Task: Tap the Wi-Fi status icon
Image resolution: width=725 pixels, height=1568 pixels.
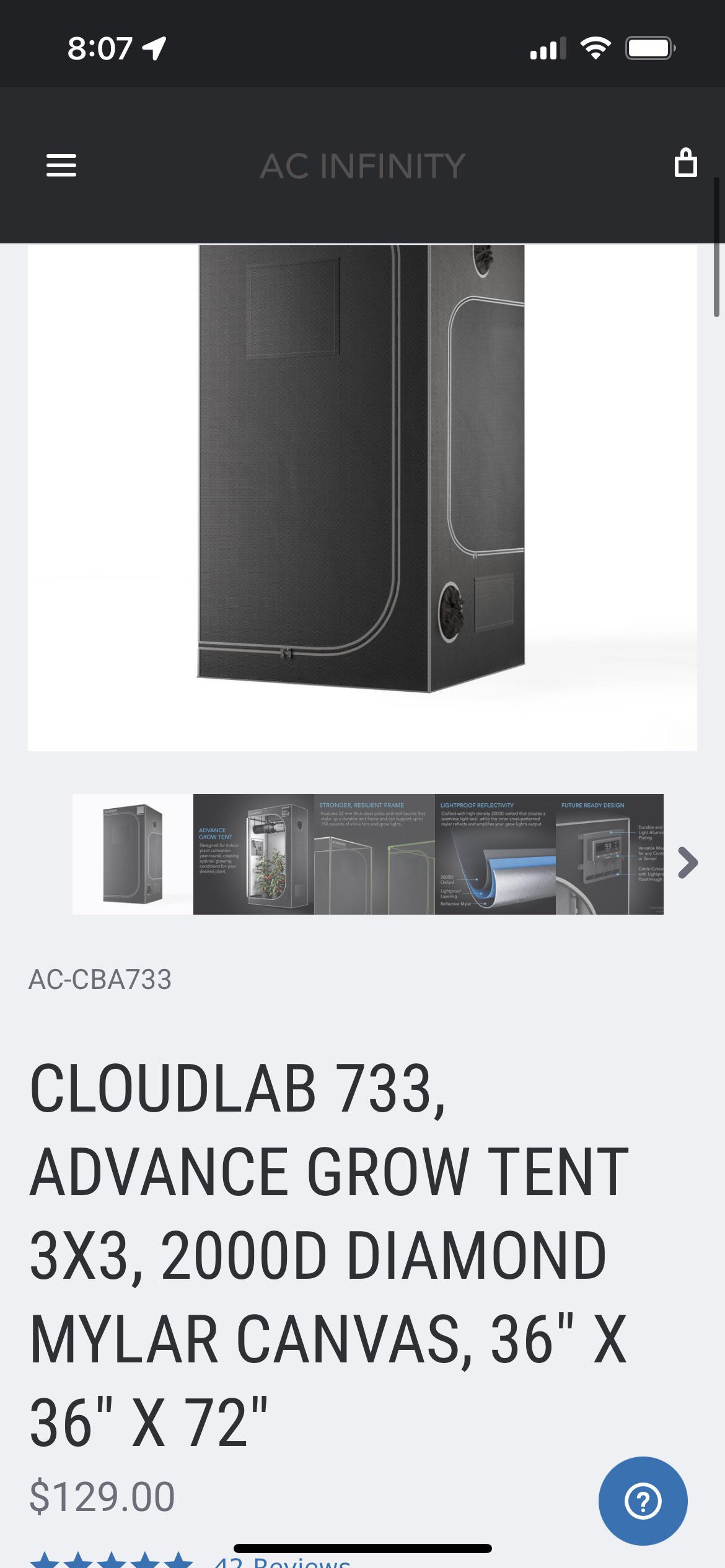Action: 595,48
